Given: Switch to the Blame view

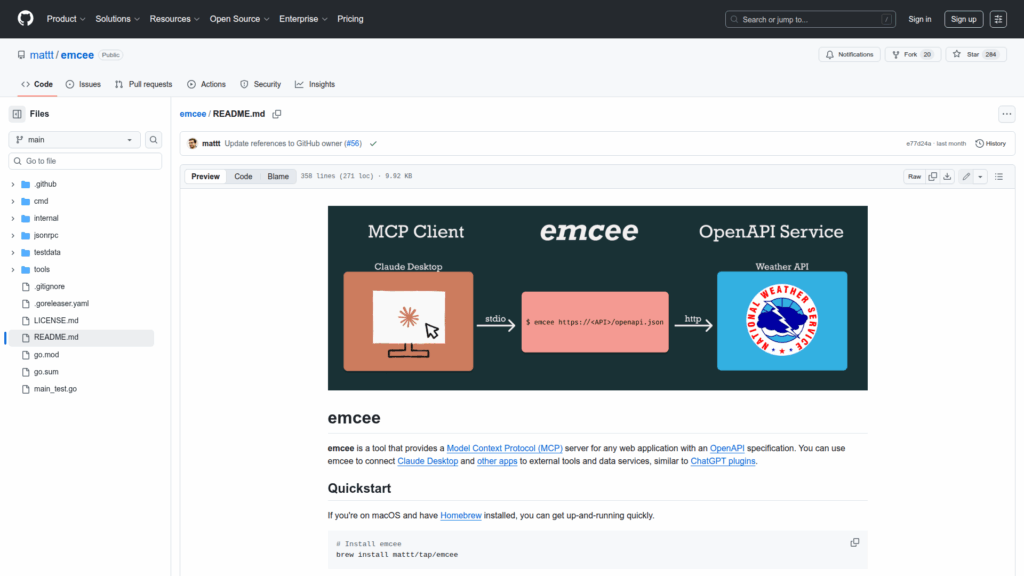Looking at the screenshot, I should coord(277,176).
